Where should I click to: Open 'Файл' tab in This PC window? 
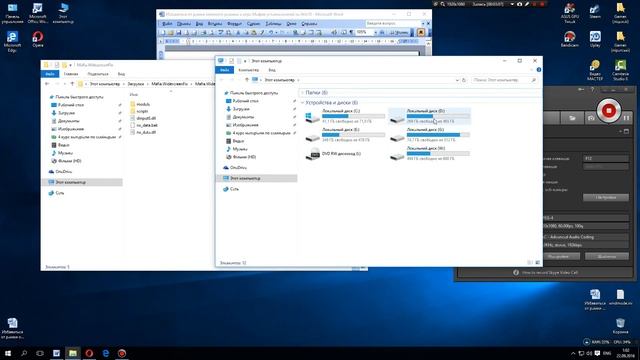[x=224, y=70]
